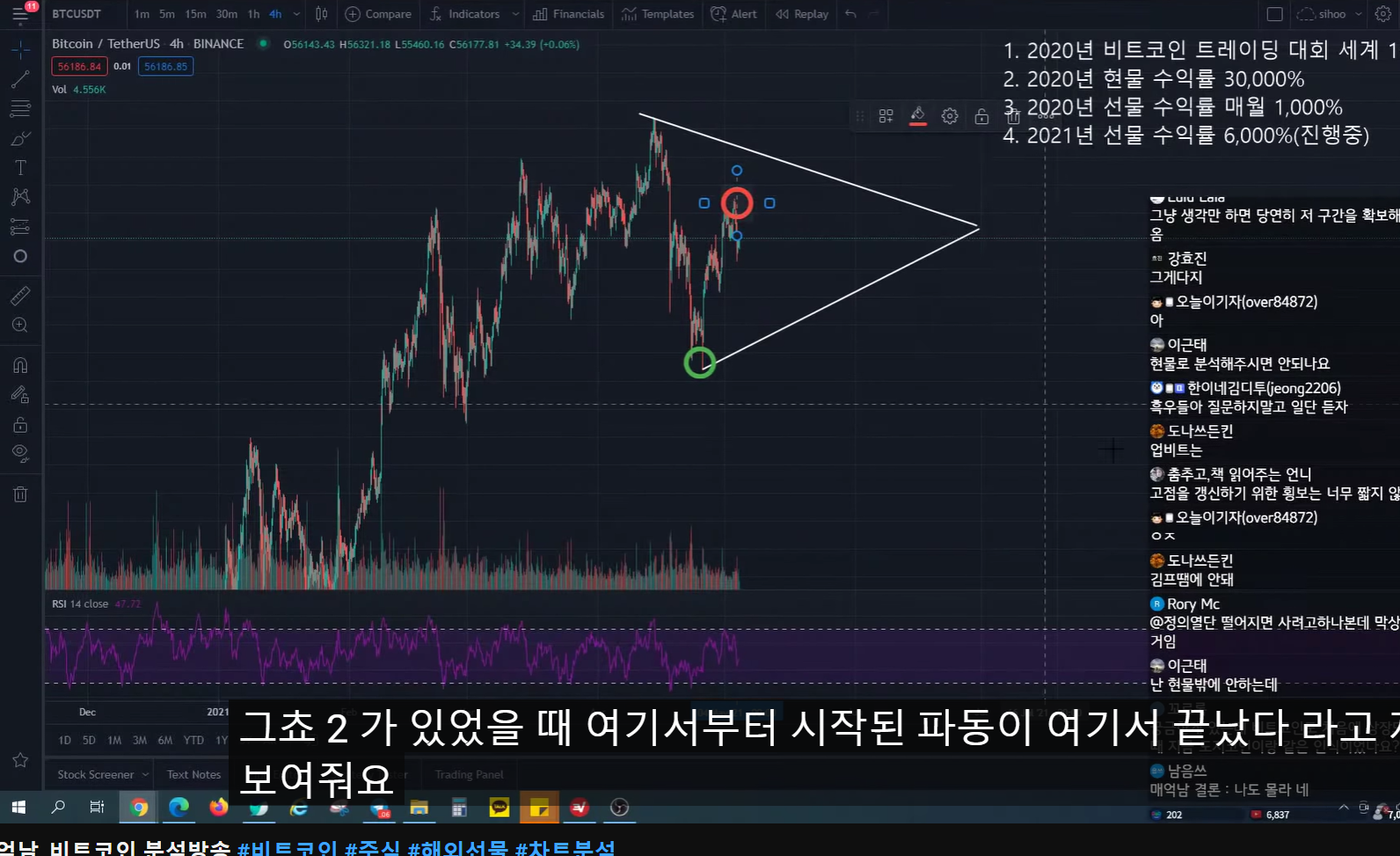
Task: Open drawing settings gear in floating toolbar
Action: (950, 116)
